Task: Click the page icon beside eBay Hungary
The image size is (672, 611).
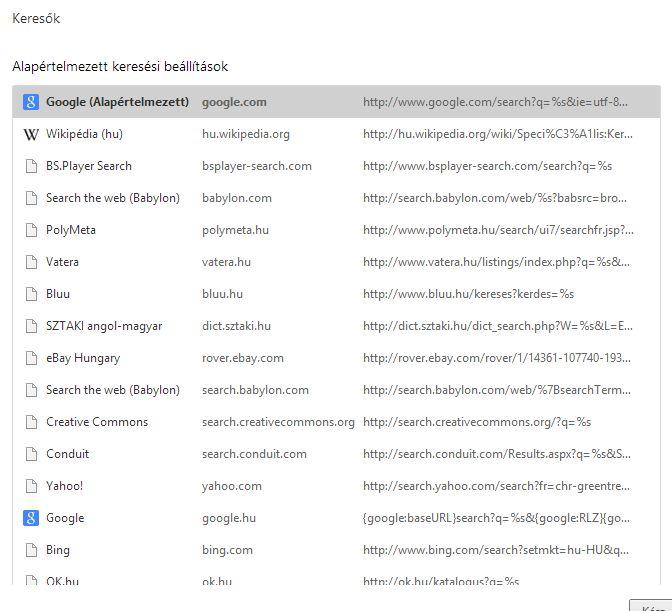Action: click(31, 358)
